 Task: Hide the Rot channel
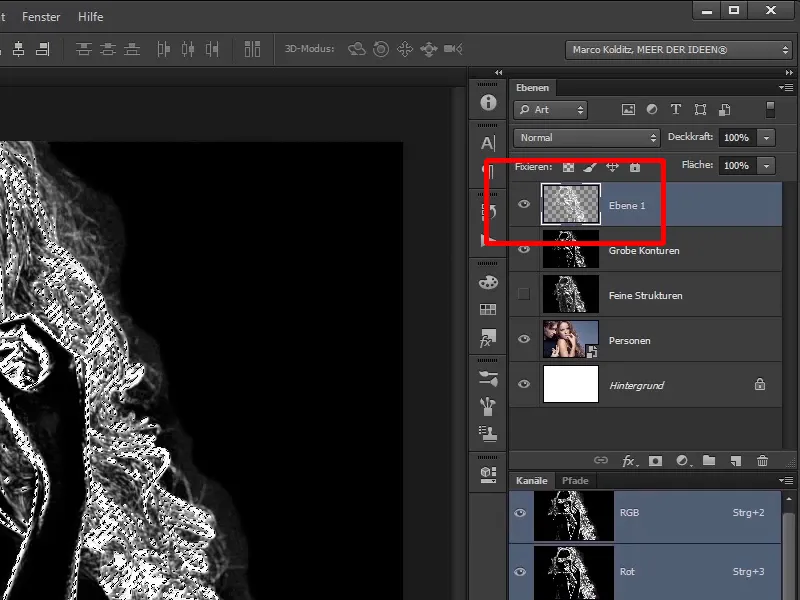coord(520,572)
